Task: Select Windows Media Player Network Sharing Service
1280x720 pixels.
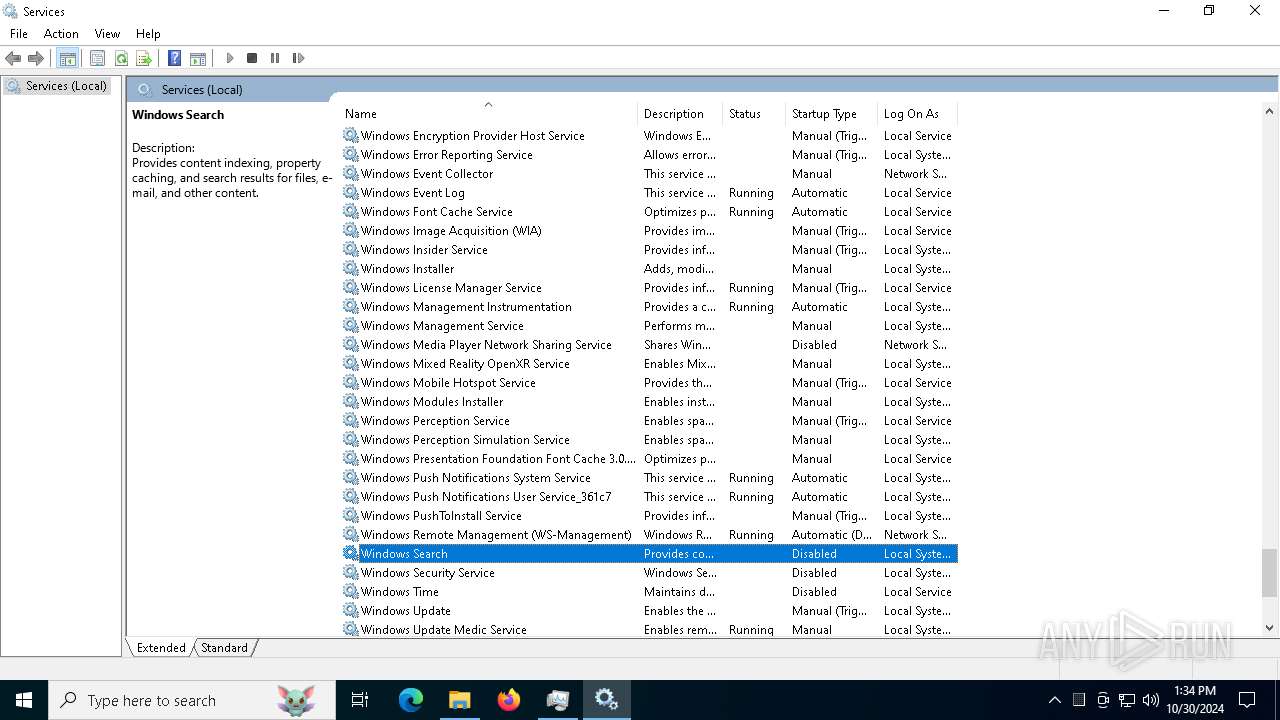Action: coord(649,345)
